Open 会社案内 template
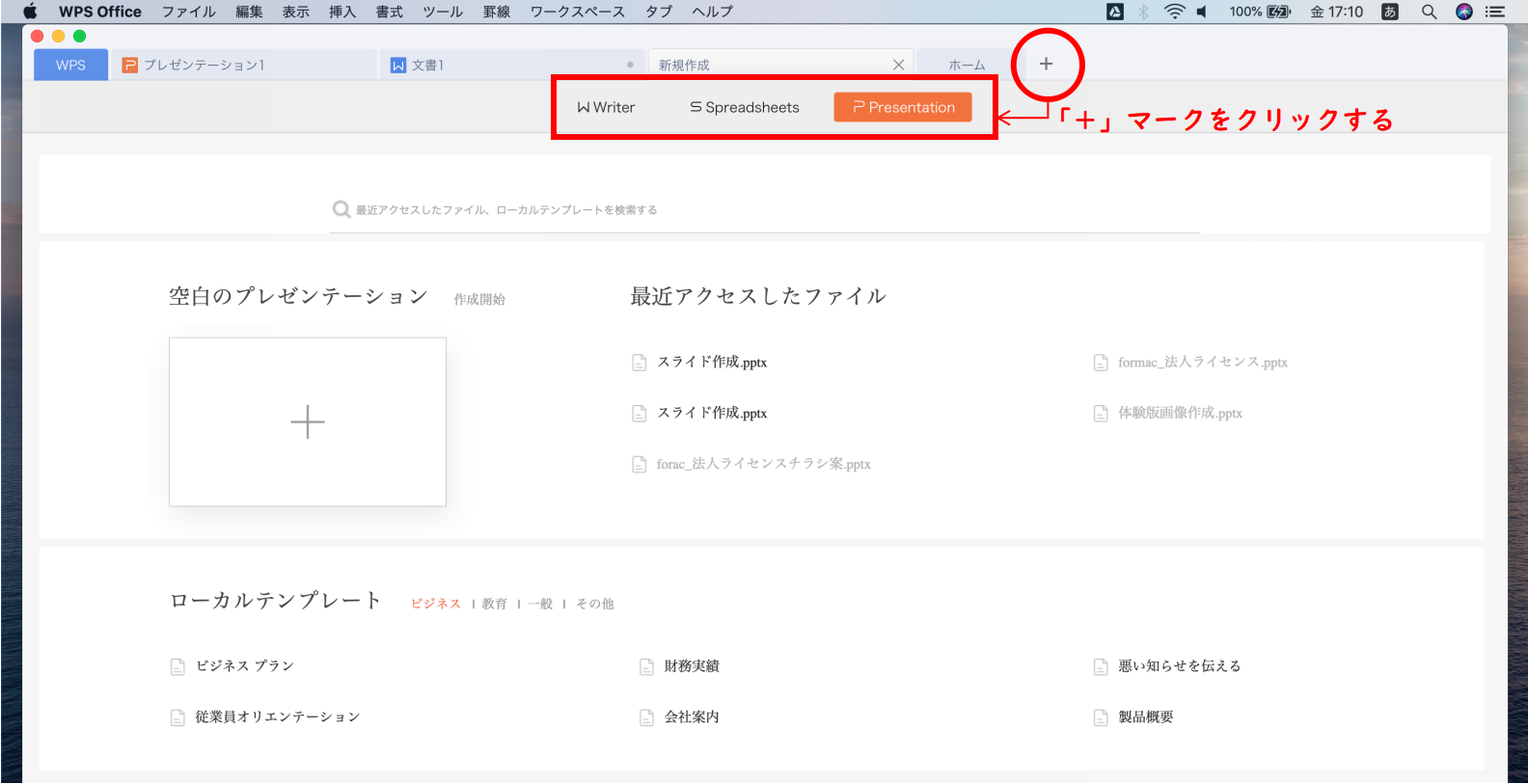 point(692,717)
